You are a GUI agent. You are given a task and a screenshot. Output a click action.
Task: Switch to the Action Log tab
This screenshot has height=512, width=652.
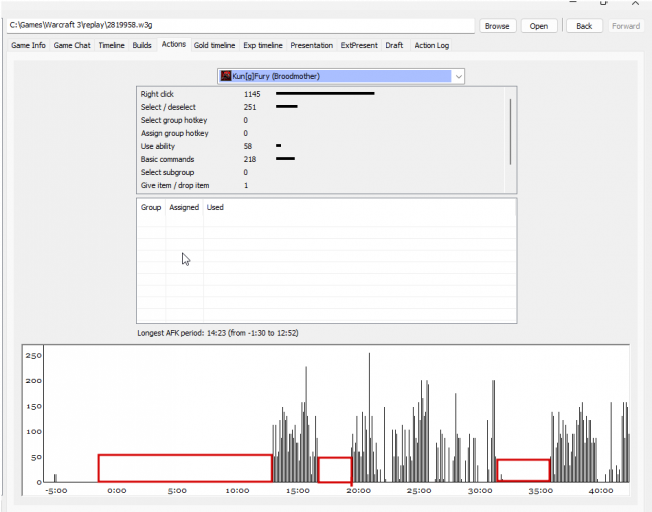pyautogui.click(x=432, y=45)
